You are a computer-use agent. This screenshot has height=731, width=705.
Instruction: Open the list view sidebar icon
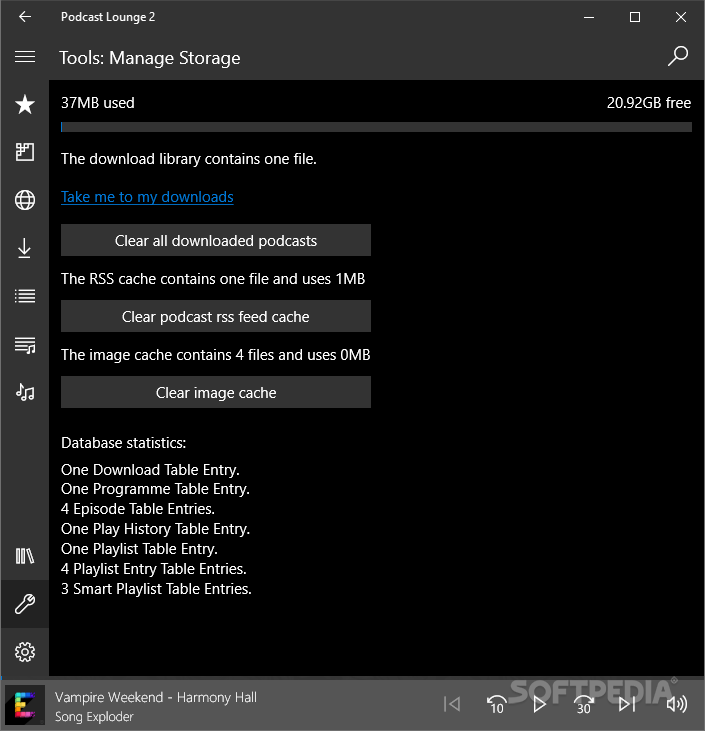coord(25,296)
